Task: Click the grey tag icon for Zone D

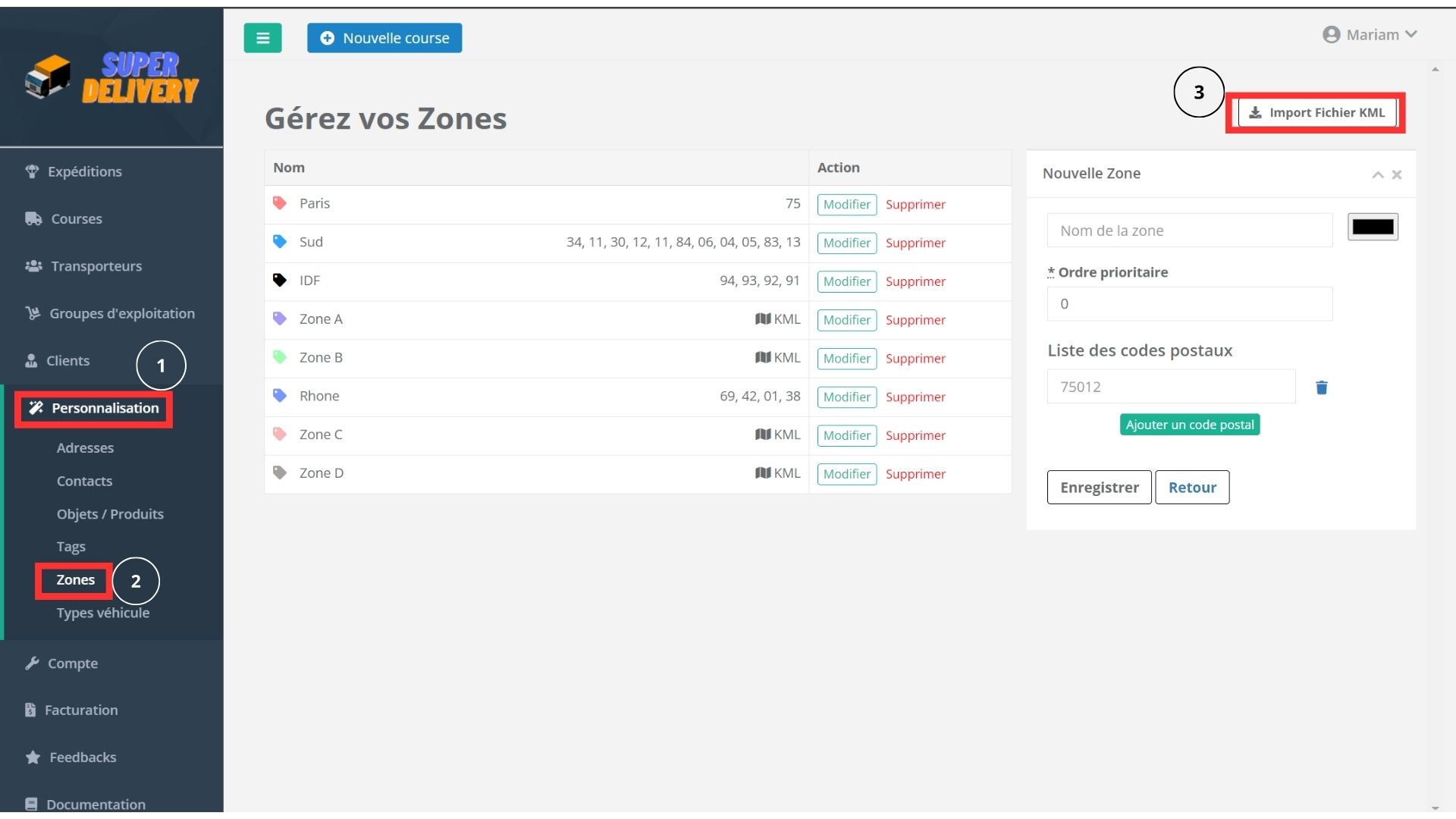Action: [280, 473]
